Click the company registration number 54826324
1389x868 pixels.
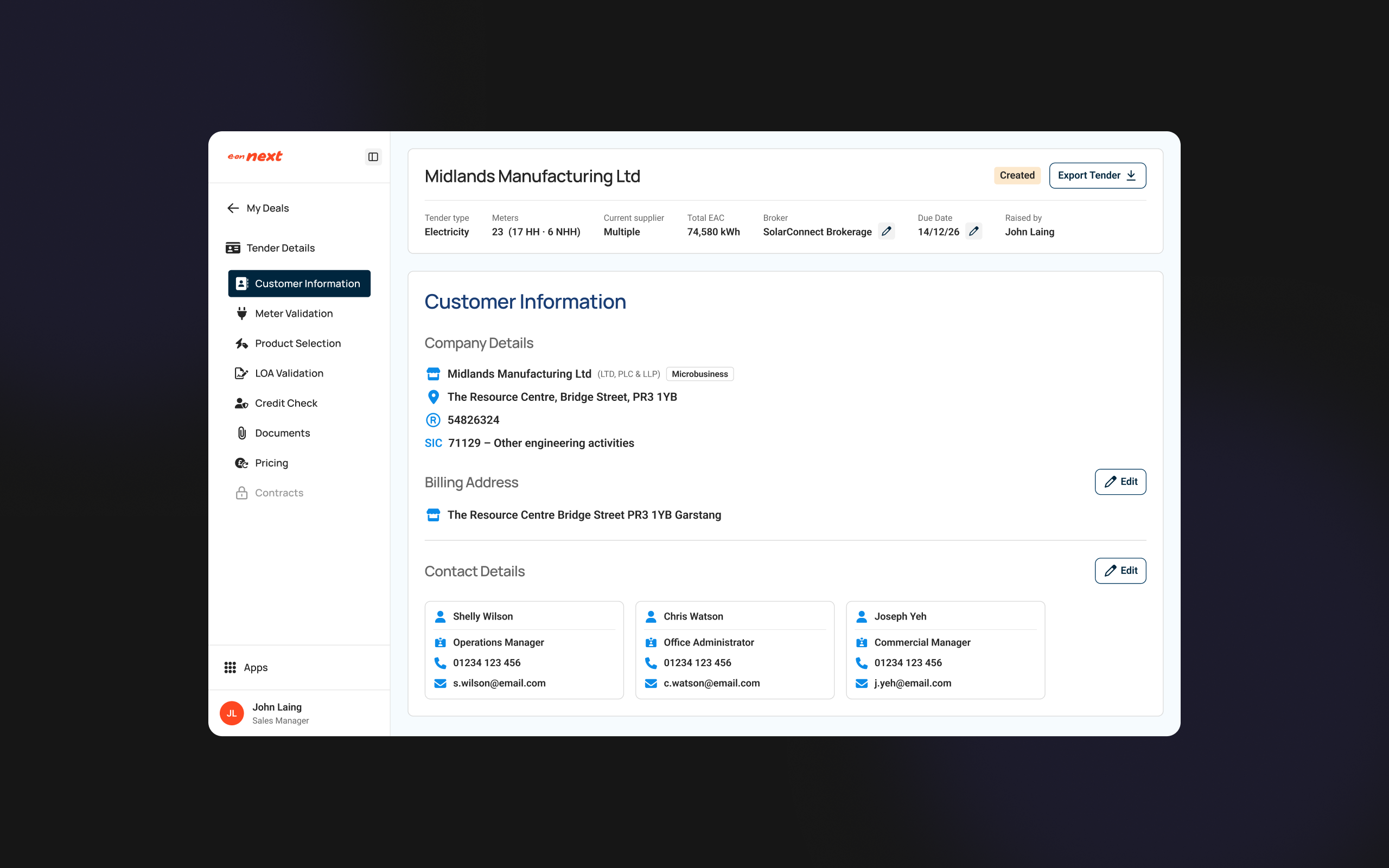[474, 420]
